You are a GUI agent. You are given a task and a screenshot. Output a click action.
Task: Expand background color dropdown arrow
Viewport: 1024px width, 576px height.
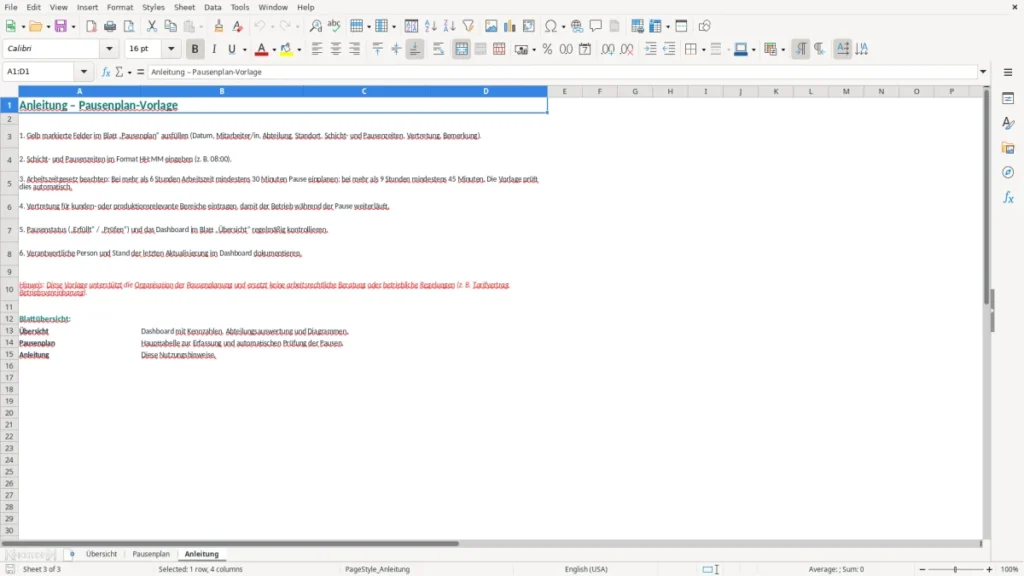[x=299, y=50]
